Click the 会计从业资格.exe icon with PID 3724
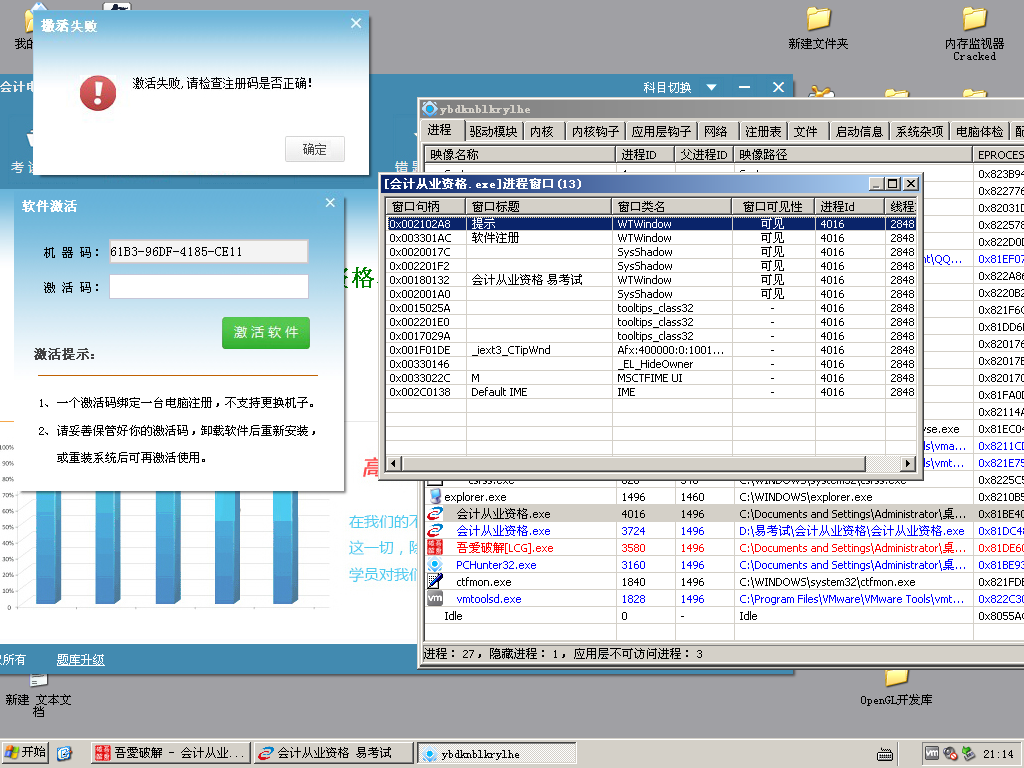This screenshot has width=1024, height=768. point(435,531)
